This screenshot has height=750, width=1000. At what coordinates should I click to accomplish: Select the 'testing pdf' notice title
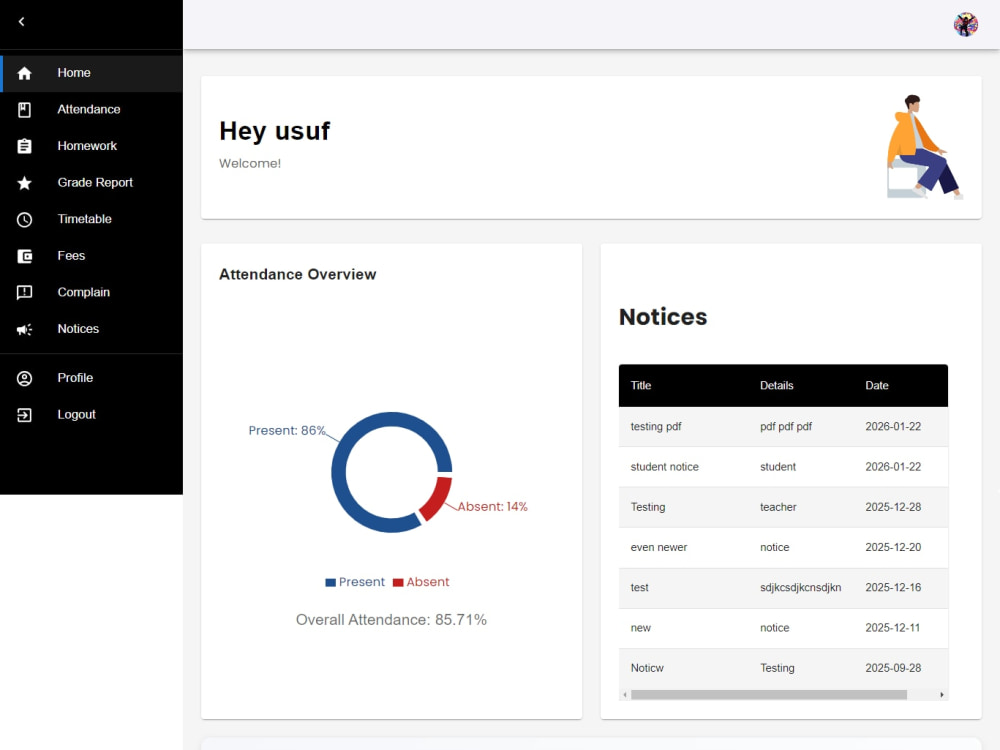coord(656,427)
